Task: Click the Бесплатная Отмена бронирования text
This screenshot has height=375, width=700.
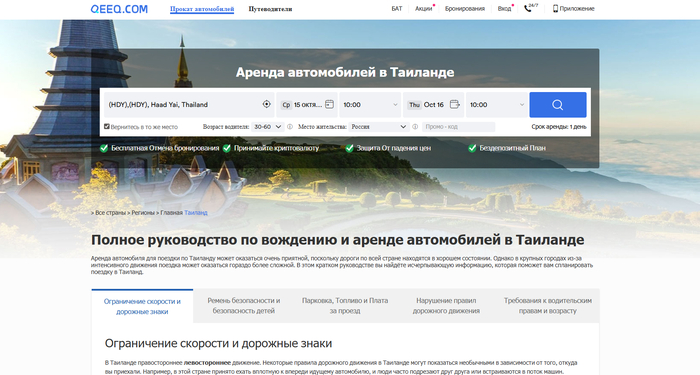Action: click(x=165, y=148)
